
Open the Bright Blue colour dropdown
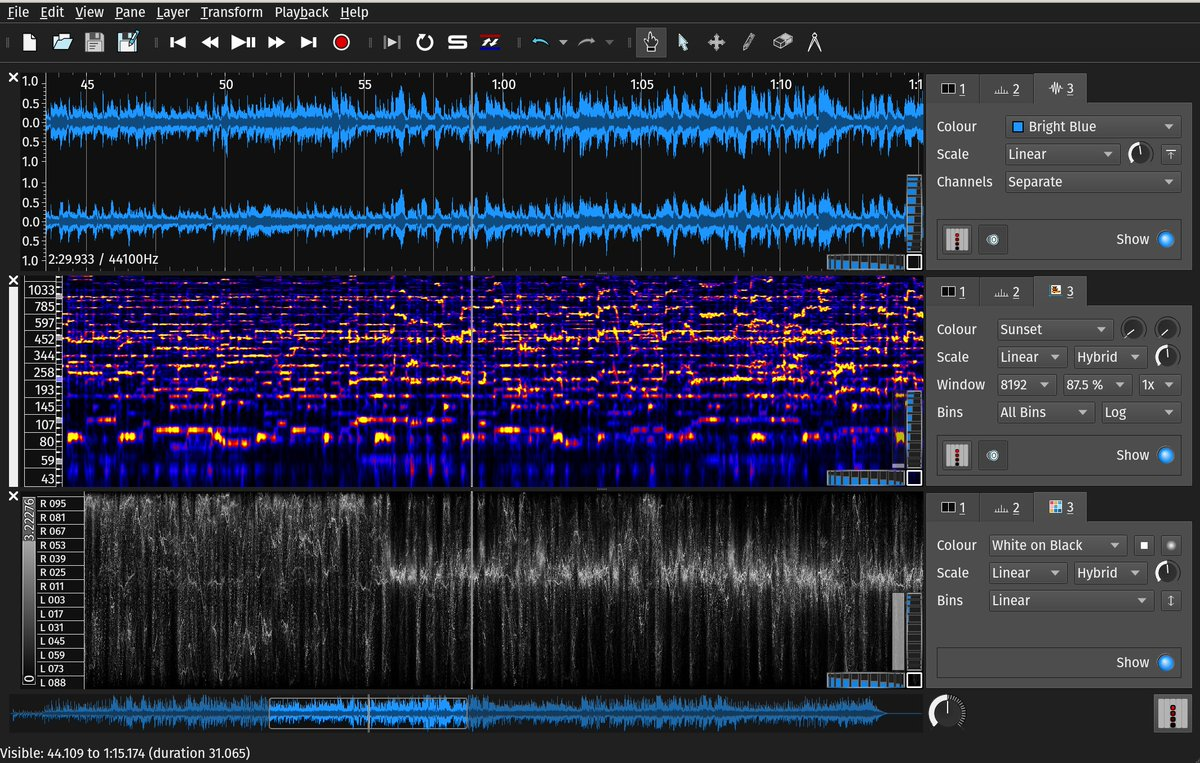pos(1092,127)
